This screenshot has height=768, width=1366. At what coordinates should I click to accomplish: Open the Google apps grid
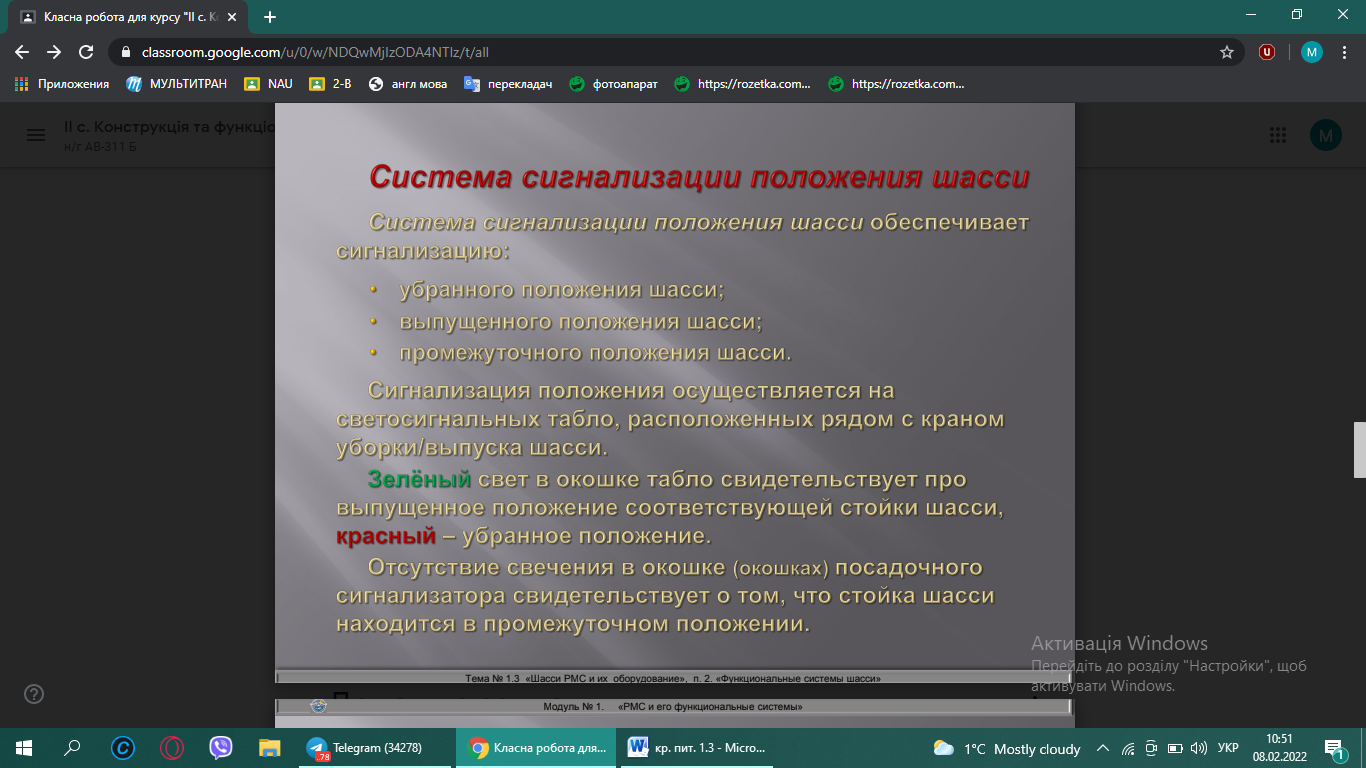[x=1277, y=136]
